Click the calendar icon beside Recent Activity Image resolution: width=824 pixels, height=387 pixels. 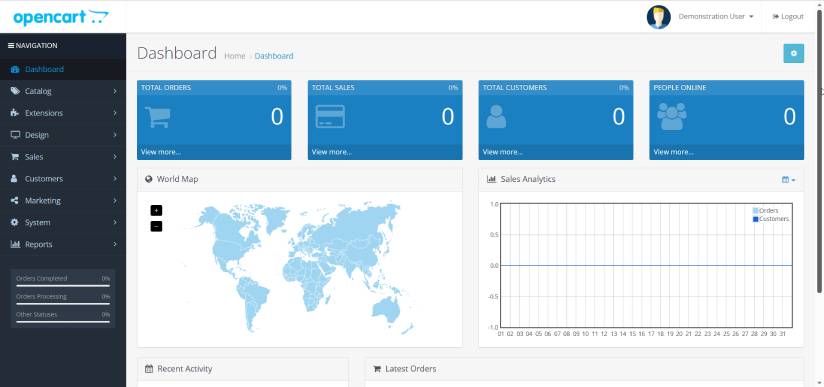pos(149,369)
